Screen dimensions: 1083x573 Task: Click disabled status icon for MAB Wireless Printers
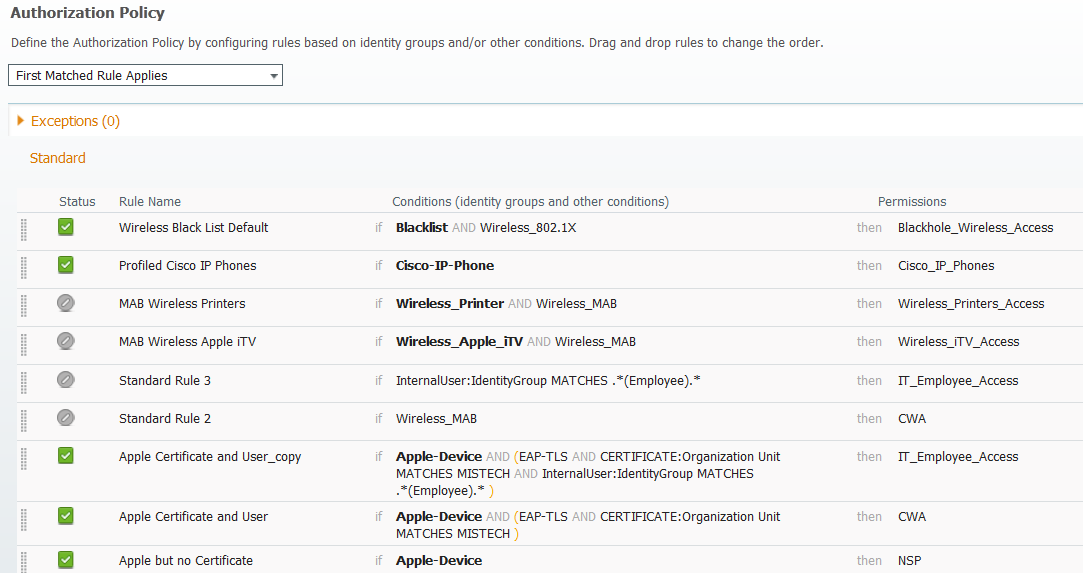point(66,302)
